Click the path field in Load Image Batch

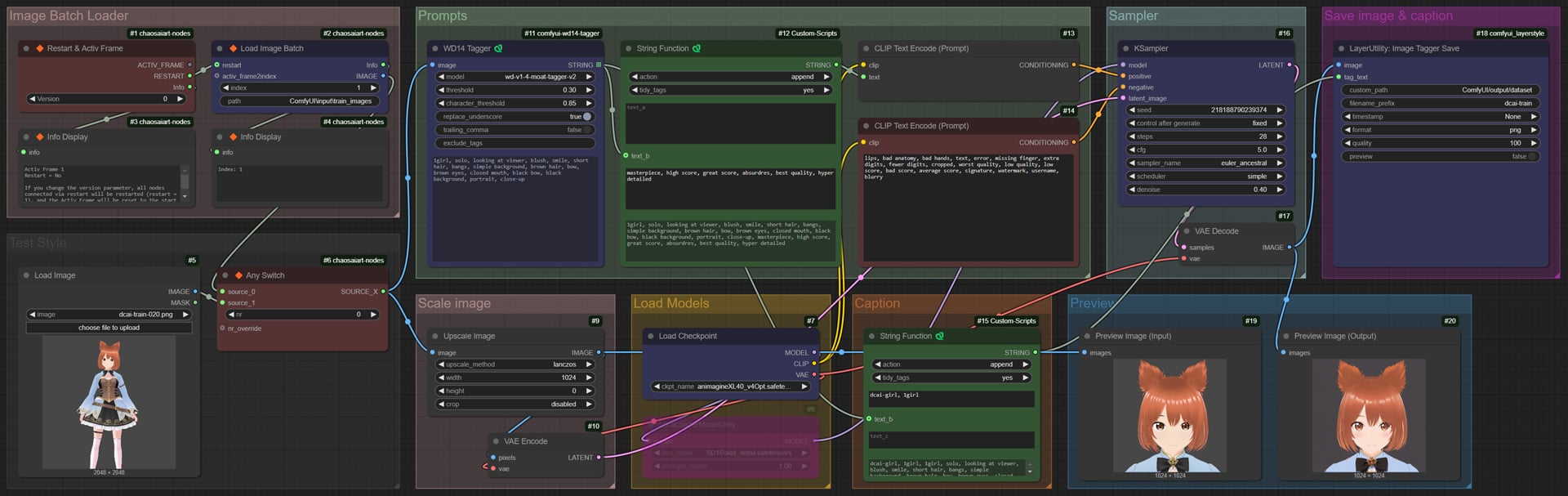point(300,101)
